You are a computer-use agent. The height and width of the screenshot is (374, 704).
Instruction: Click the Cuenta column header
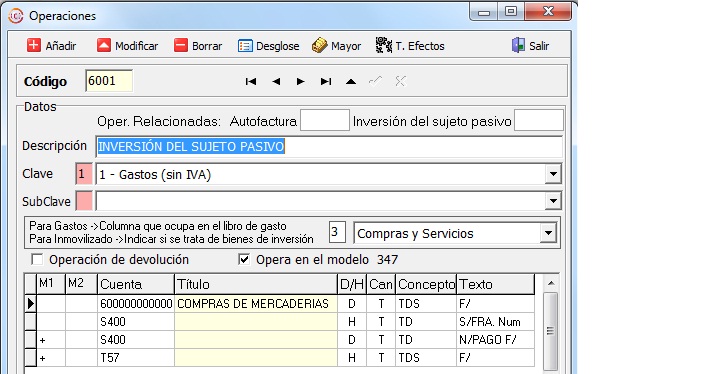pos(136,284)
